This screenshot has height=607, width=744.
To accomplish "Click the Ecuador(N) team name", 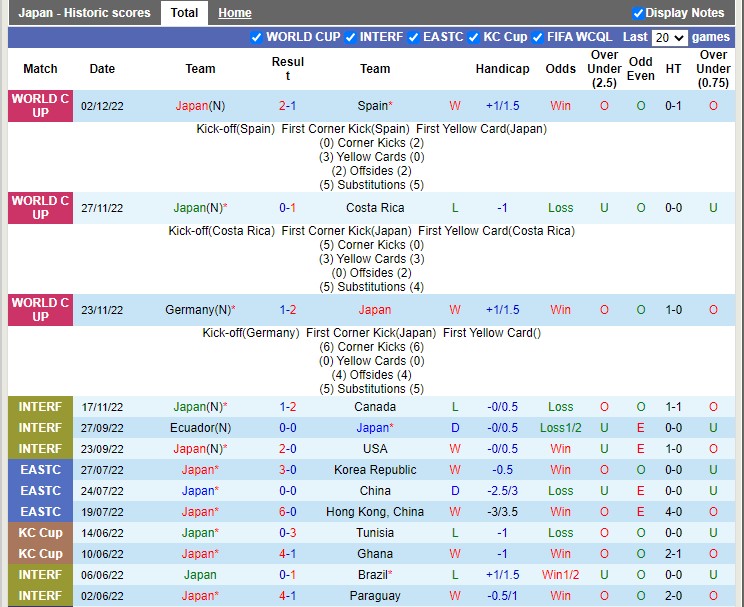I will tap(200, 428).
